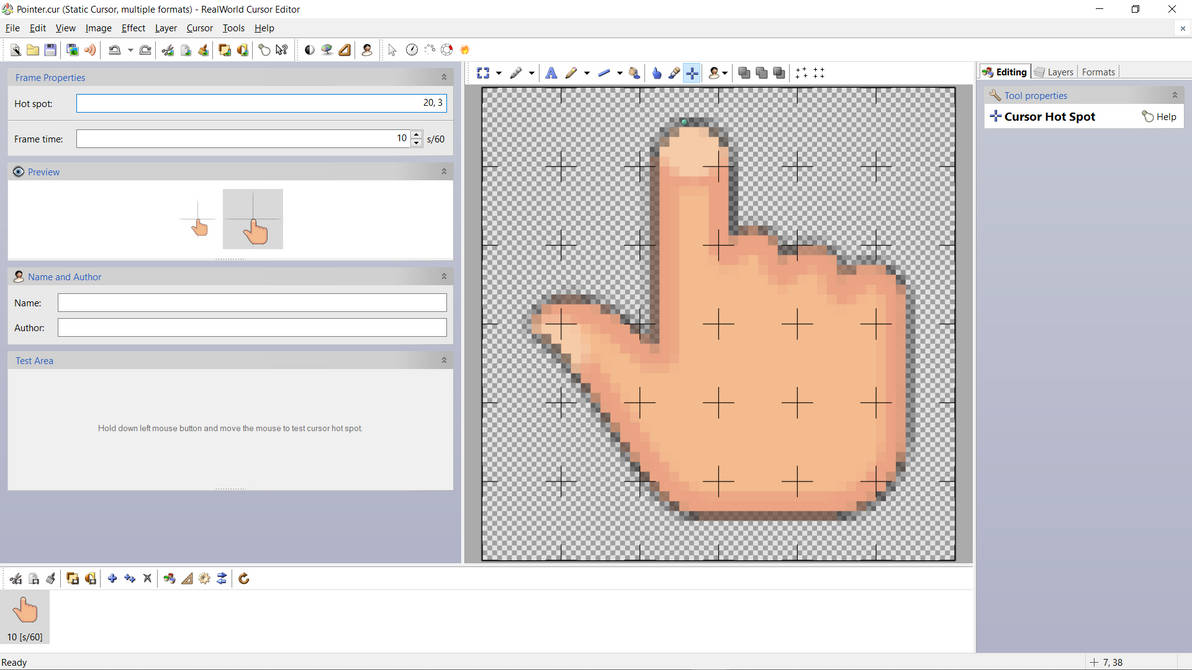Select the rectangular selection tool

tap(484, 72)
